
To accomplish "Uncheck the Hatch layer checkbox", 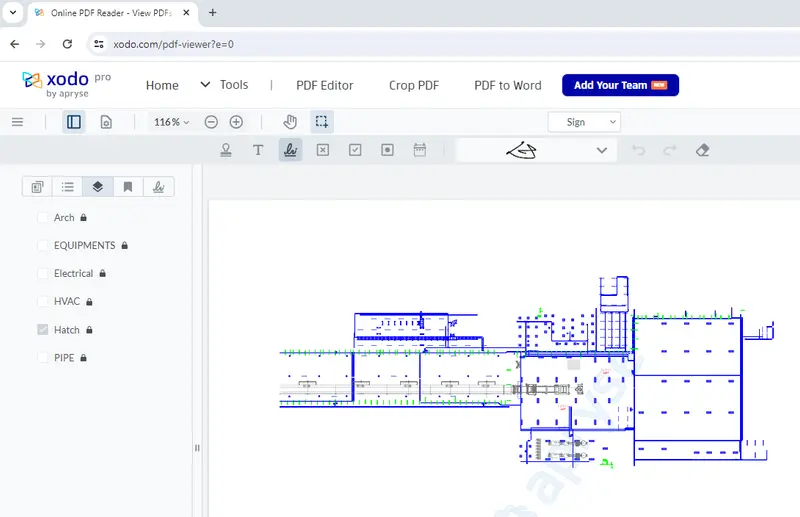I will point(42,330).
